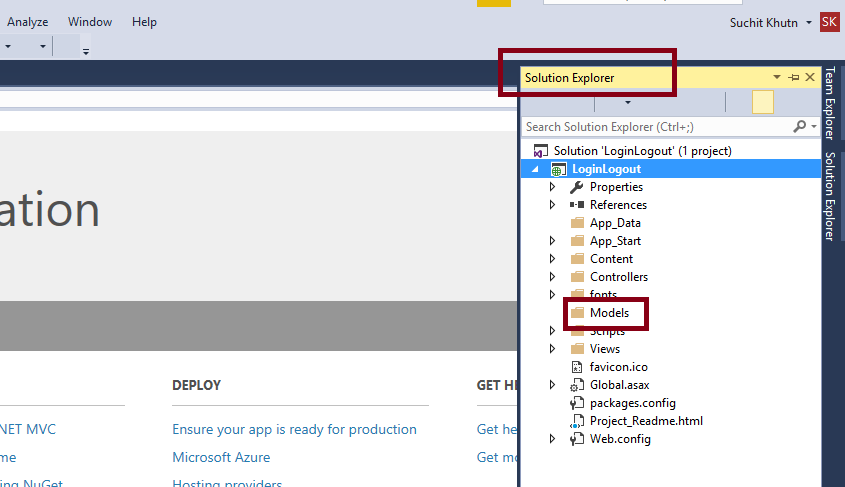
Task: Click the search magnifier in Solution Explorer
Action: point(800,127)
